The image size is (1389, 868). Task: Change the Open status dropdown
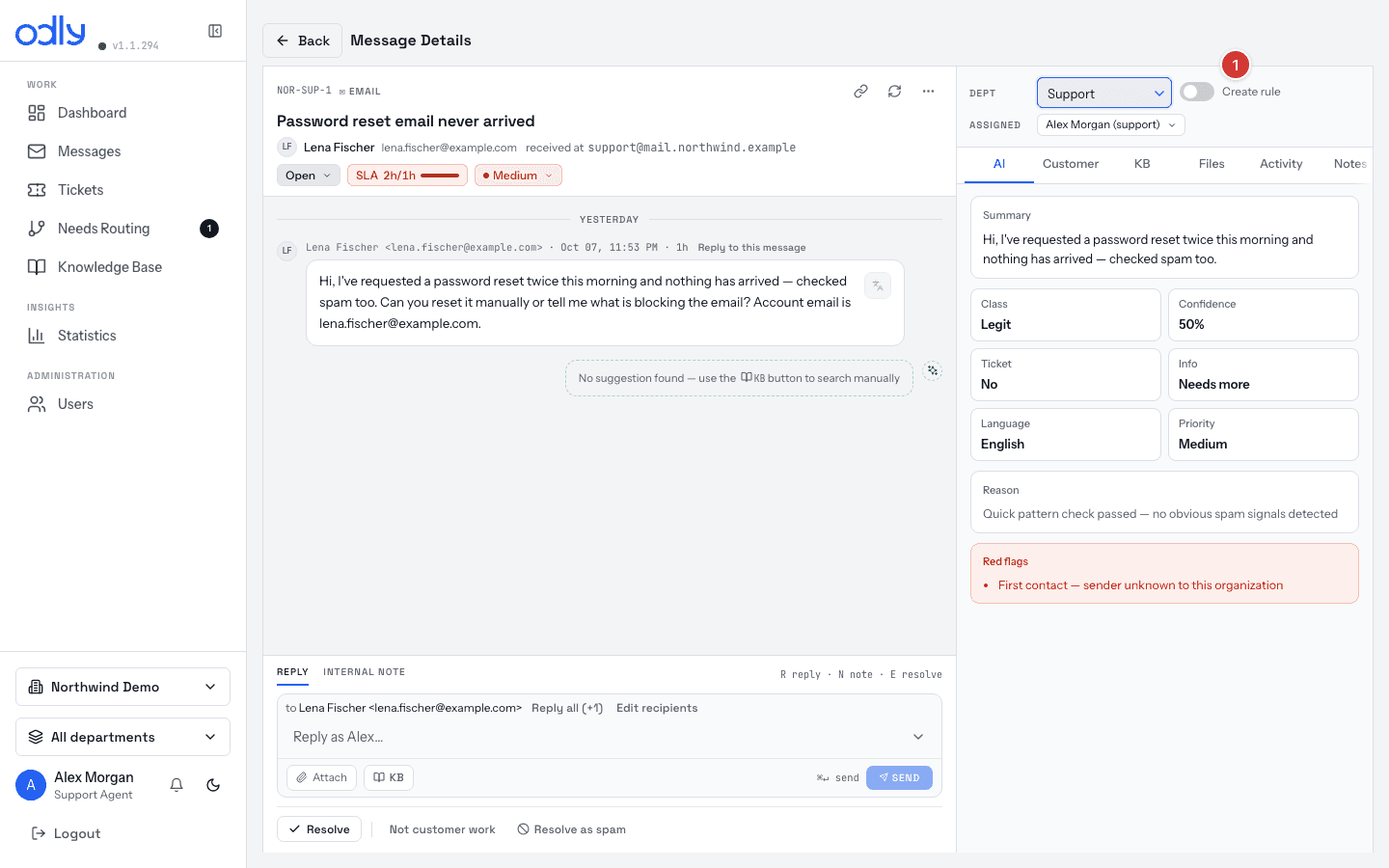pyautogui.click(x=309, y=176)
